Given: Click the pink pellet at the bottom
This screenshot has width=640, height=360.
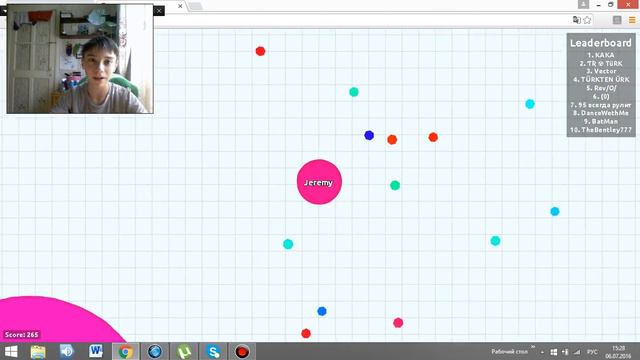Looking at the screenshot, I should pos(398,323).
